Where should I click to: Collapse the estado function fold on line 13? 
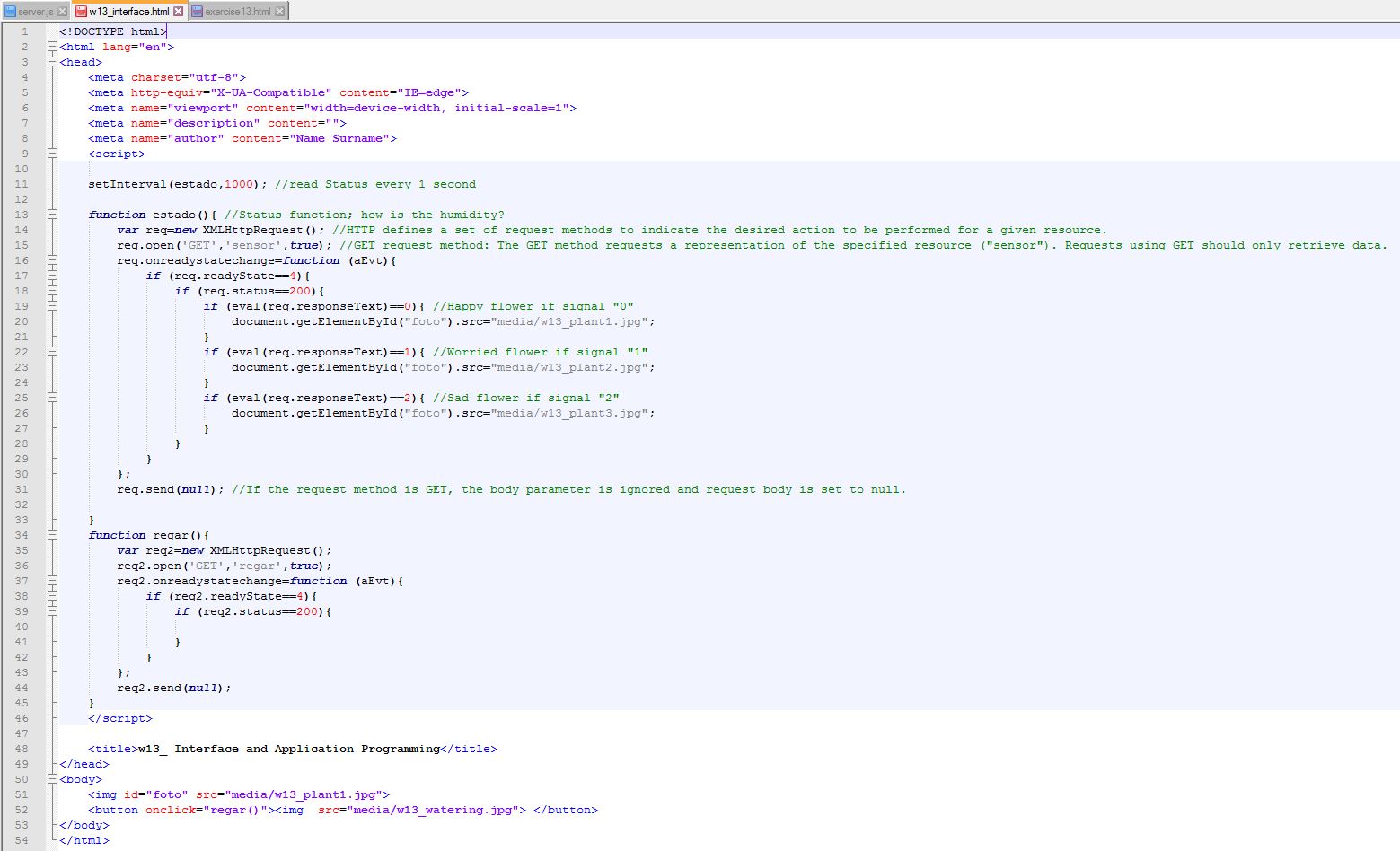(x=52, y=215)
